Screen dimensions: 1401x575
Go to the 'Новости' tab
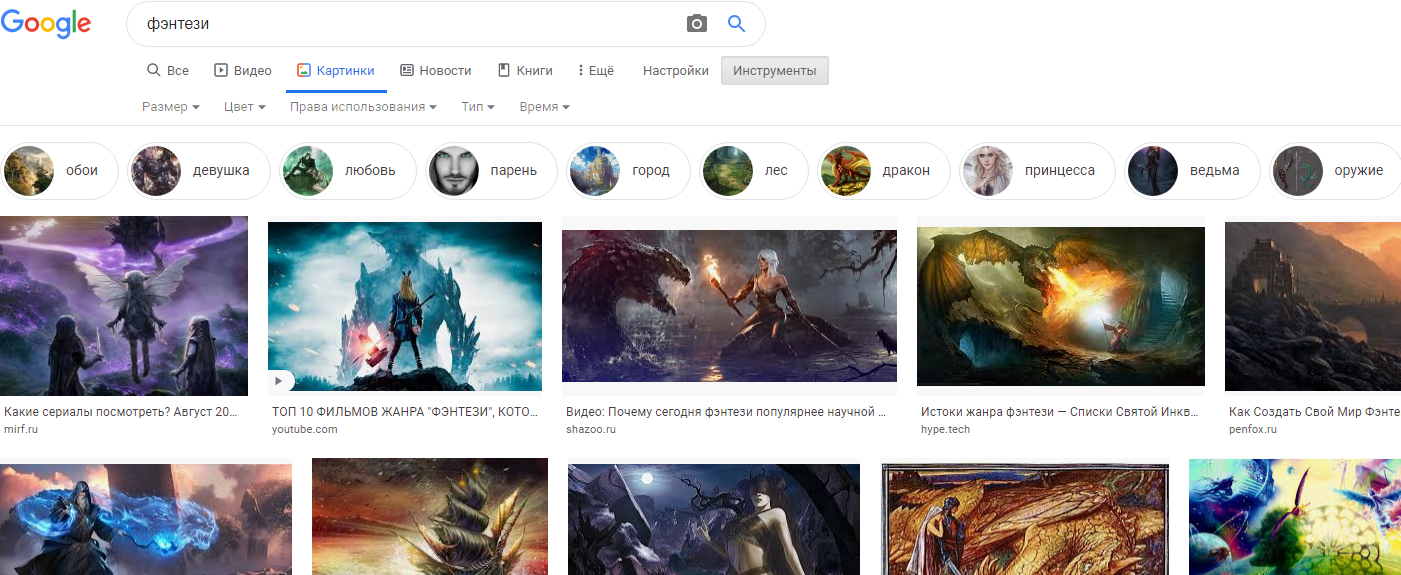(435, 71)
